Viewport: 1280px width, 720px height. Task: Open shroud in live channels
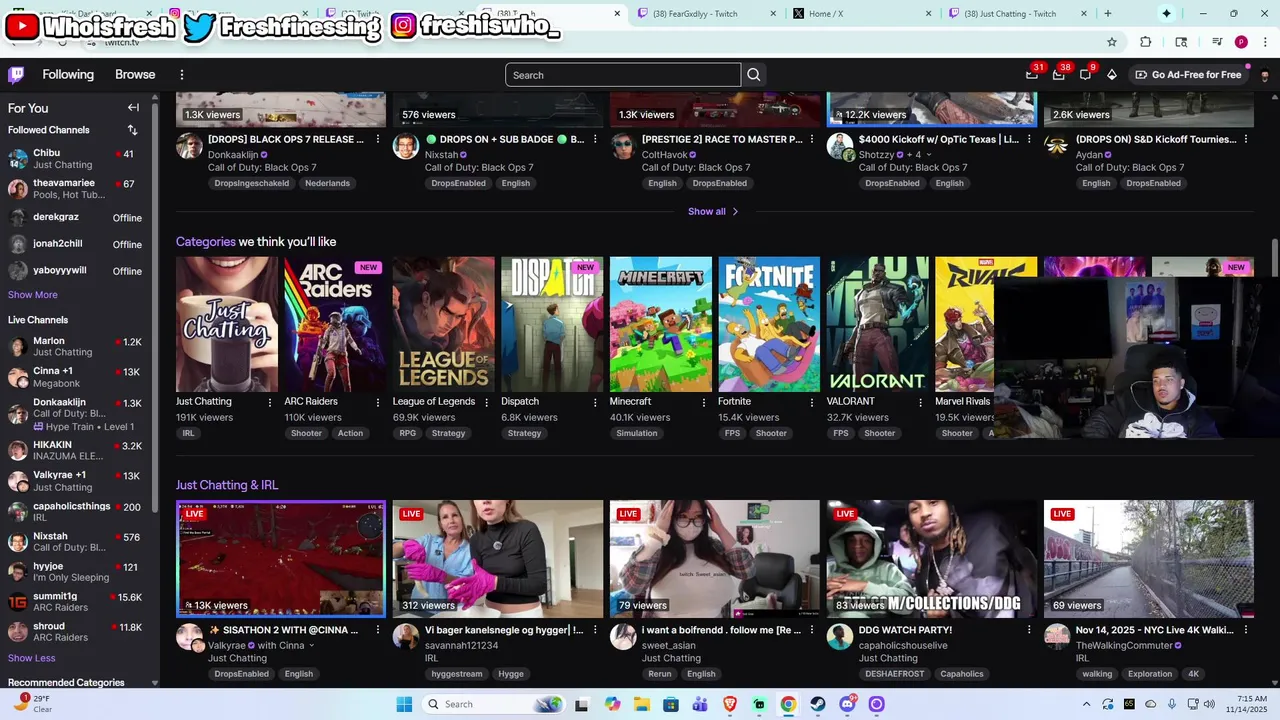80,631
